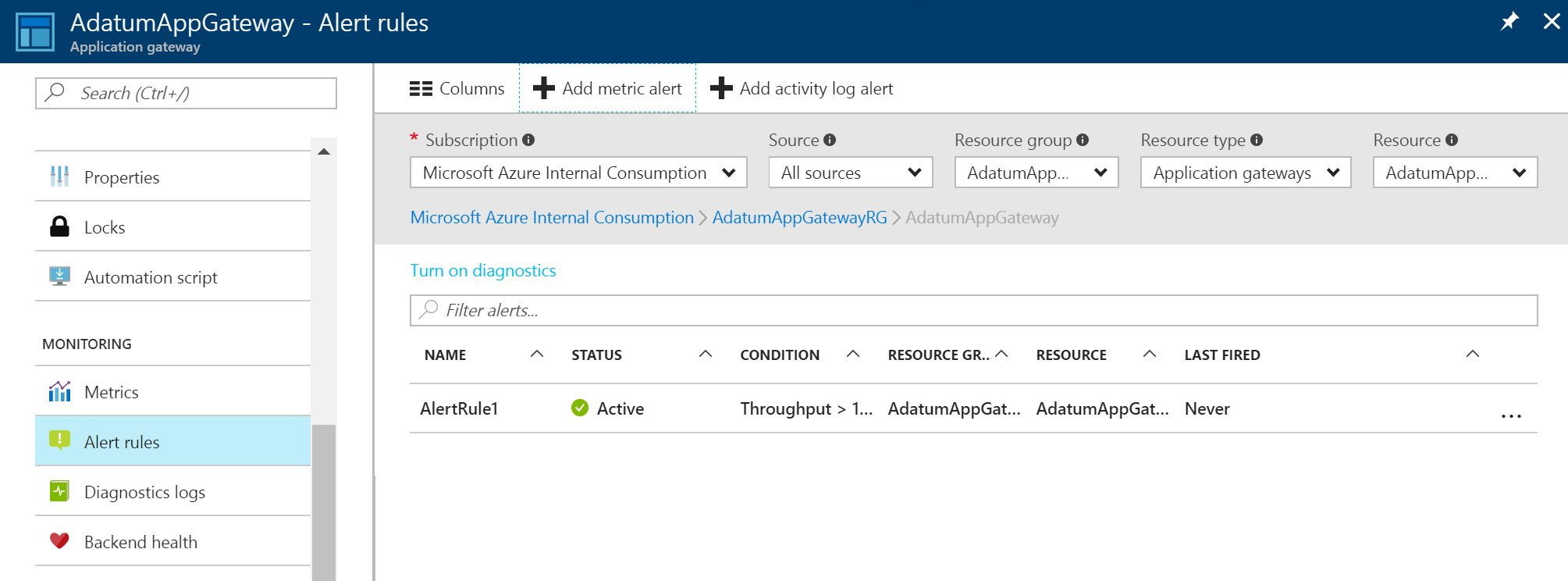
Task: Click the Locks padlock icon
Action: coord(59,226)
